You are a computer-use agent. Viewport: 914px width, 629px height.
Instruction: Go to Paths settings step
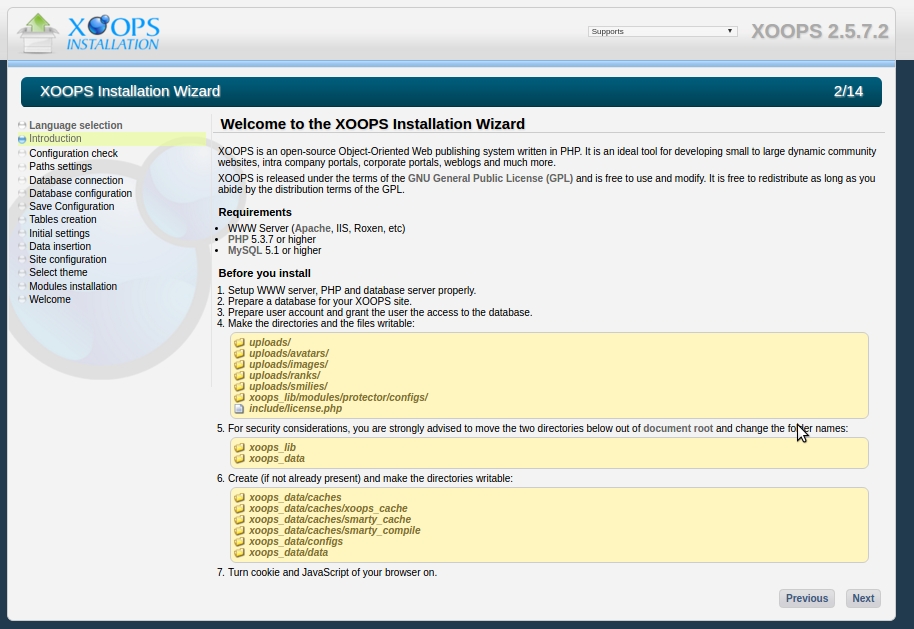click(61, 166)
